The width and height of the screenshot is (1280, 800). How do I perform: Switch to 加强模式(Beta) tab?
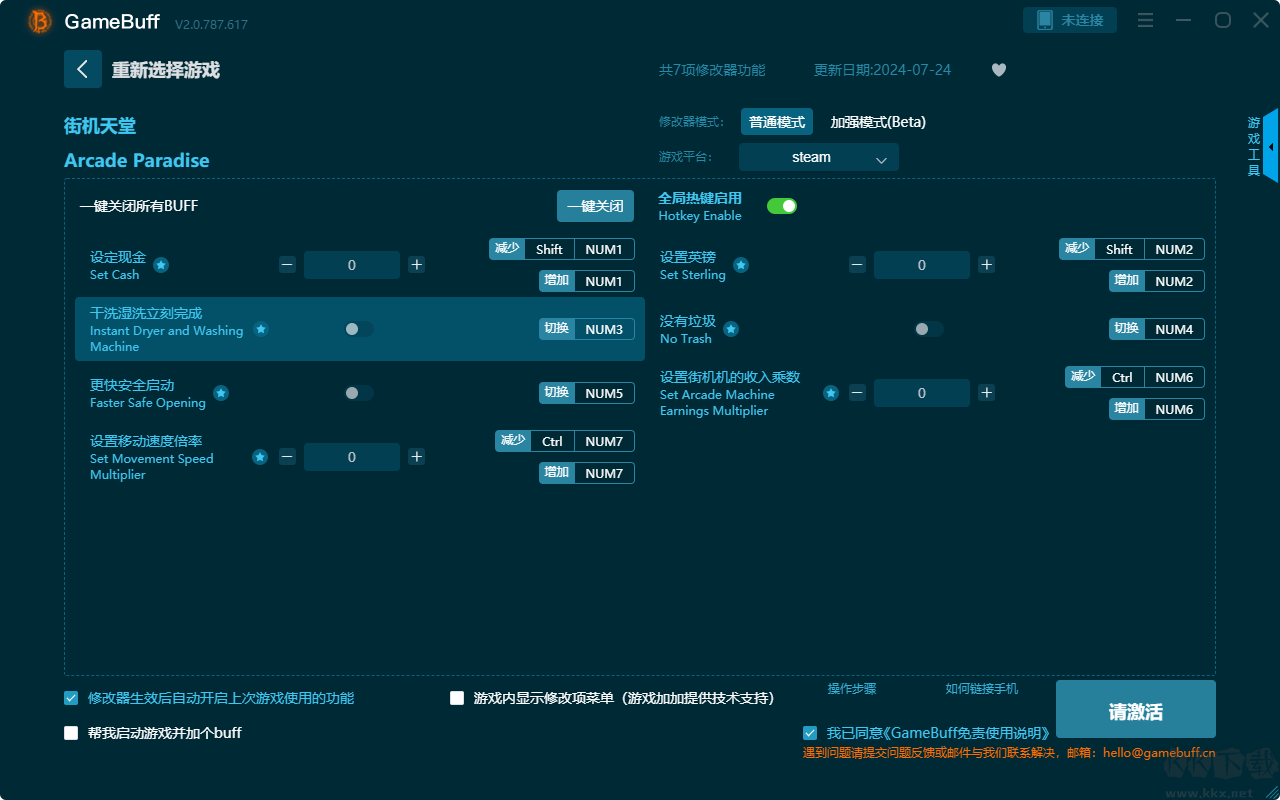point(878,122)
